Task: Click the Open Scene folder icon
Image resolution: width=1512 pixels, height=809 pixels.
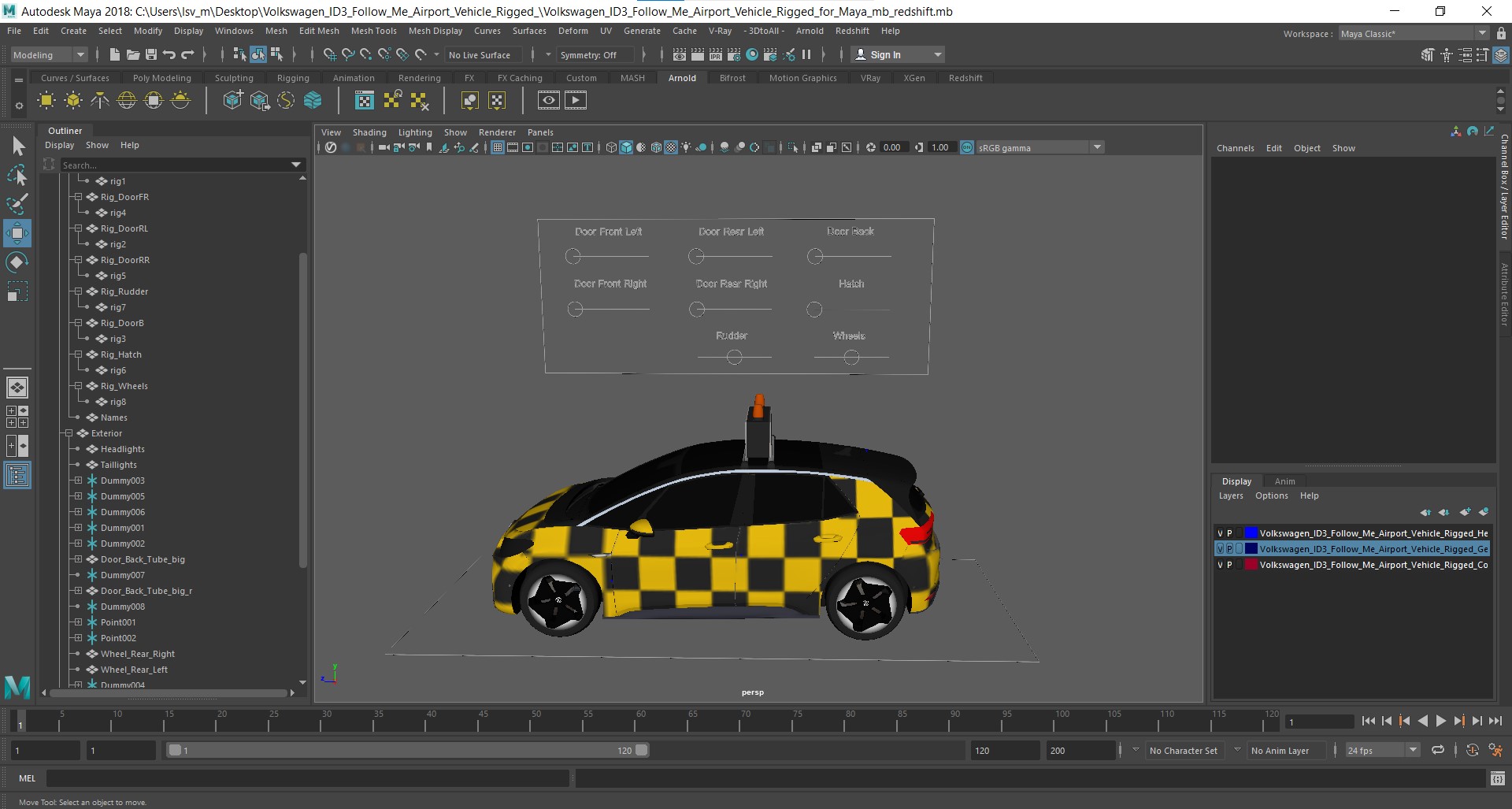Action: pyautogui.click(x=133, y=54)
